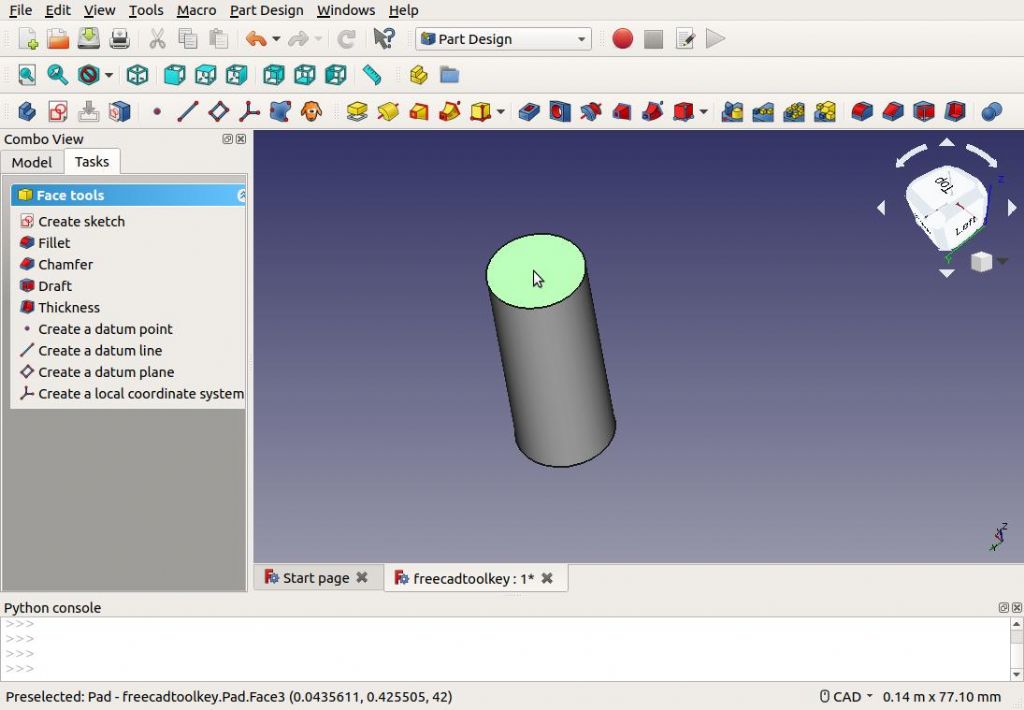Open the Undo history dropdown arrow
This screenshot has width=1024, height=710.
pos(276,39)
